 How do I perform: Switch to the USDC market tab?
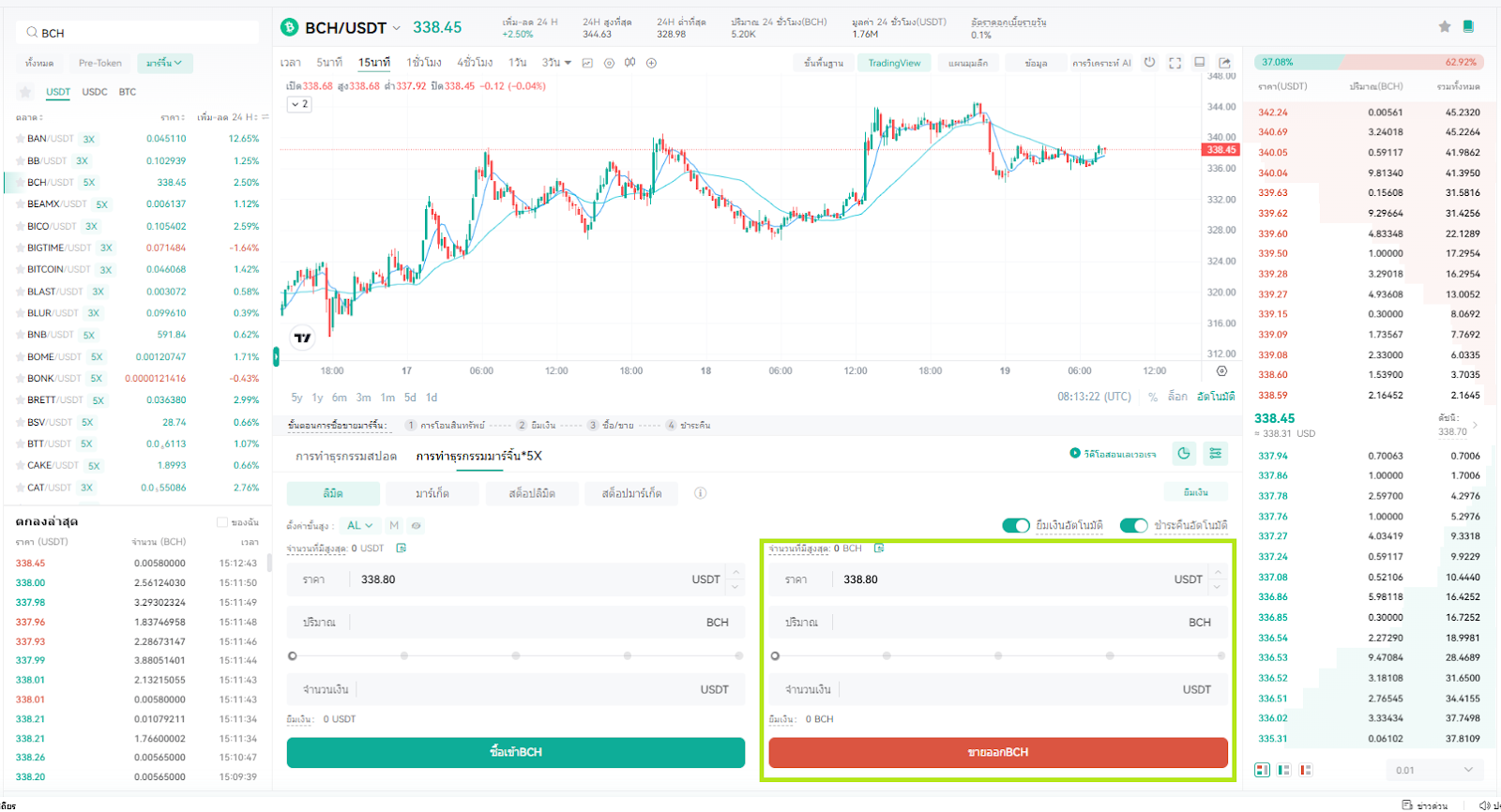95,92
